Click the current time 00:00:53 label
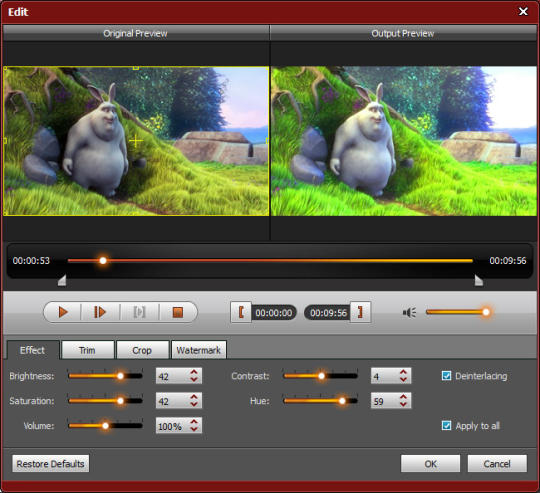Image resolution: width=540 pixels, height=493 pixels. (x=31, y=261)
